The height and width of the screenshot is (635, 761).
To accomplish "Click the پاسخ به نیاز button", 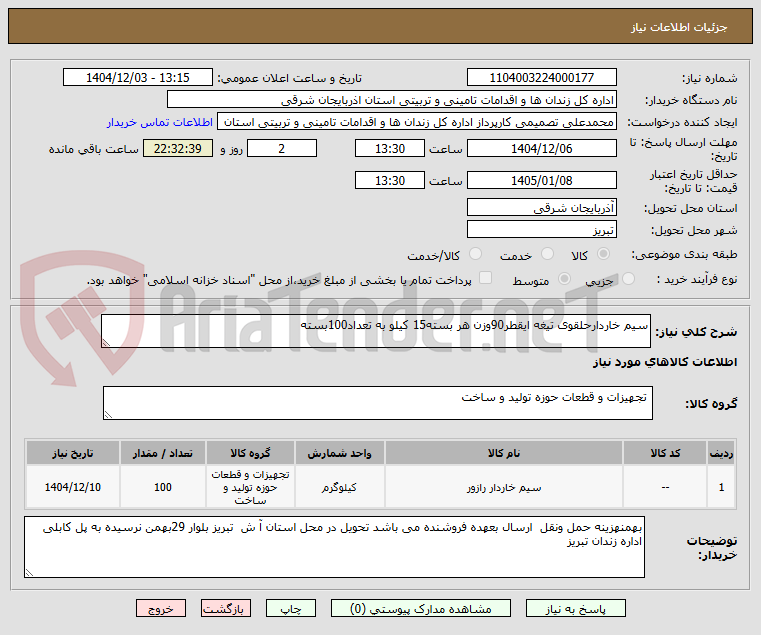I will [x=576, y=608].
